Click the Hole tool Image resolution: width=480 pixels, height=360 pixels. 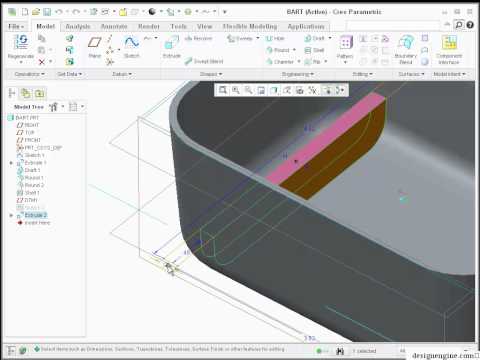click(275, 39)
